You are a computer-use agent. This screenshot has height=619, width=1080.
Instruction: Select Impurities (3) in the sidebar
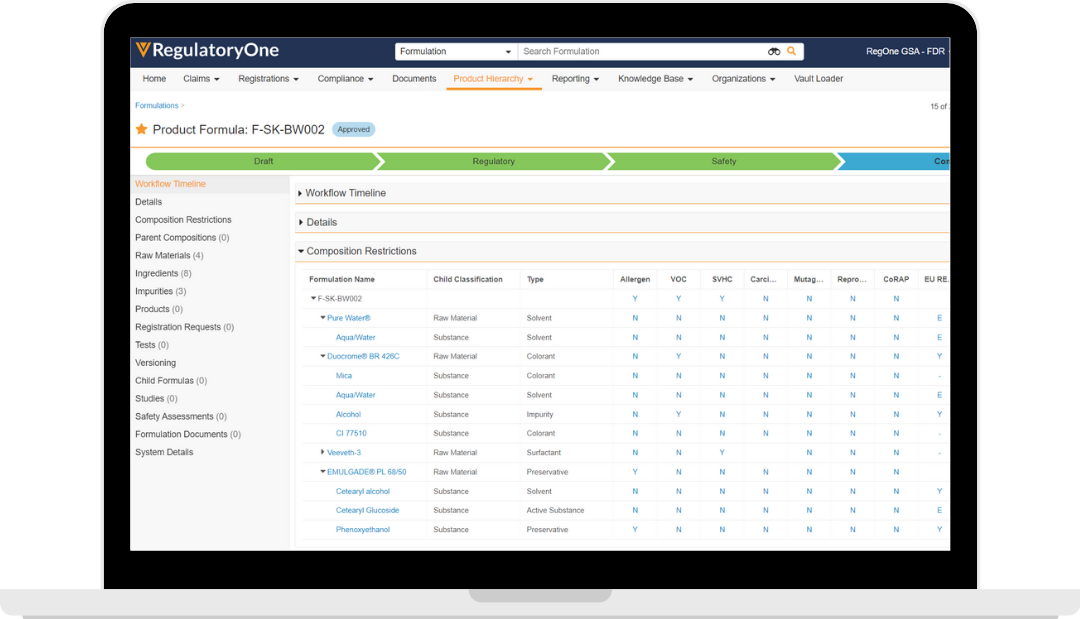(x=160, y=291)
